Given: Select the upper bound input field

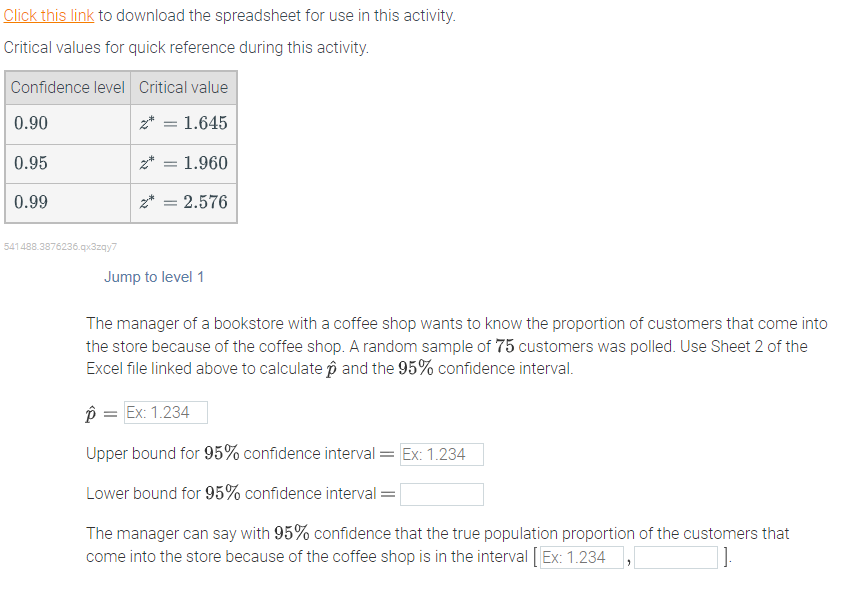Looking at the screenshot, I should pyautogui.click(x=441, y=454).
